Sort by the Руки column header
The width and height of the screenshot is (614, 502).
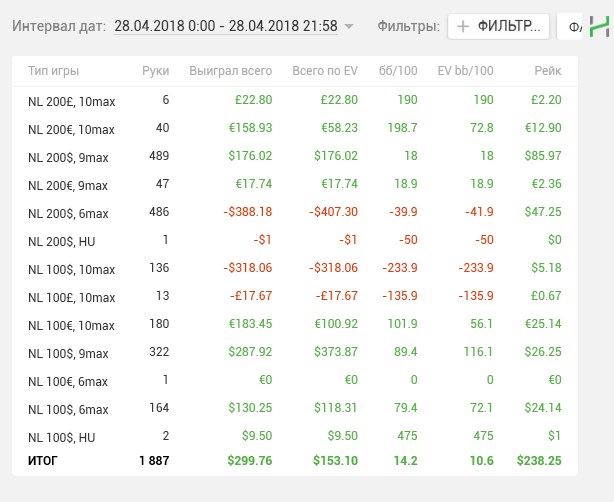pyautogui.click(x=156, y=71)
